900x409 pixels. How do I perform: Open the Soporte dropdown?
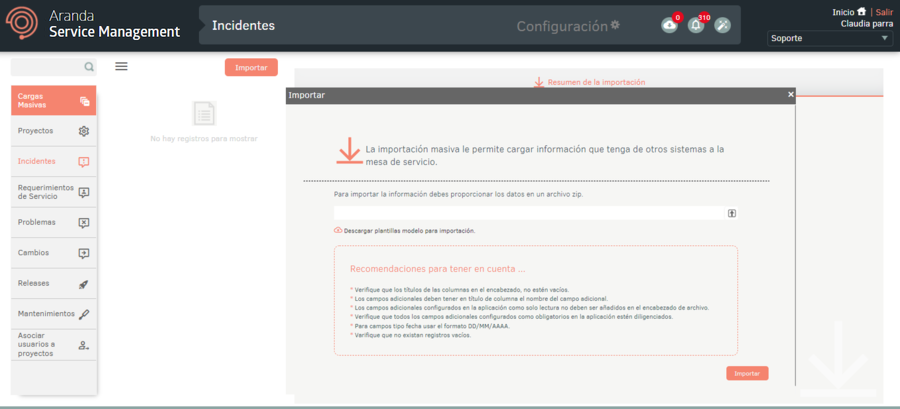pos(829,38)
